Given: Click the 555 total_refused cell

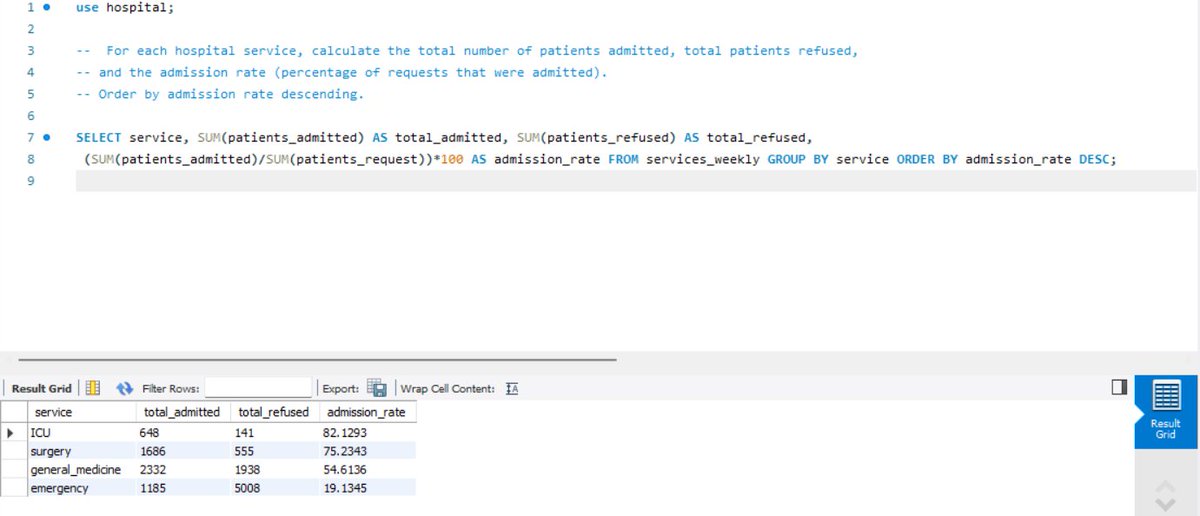Looking at the screenshot, I should pyautogui.click(x=274, y=451).
